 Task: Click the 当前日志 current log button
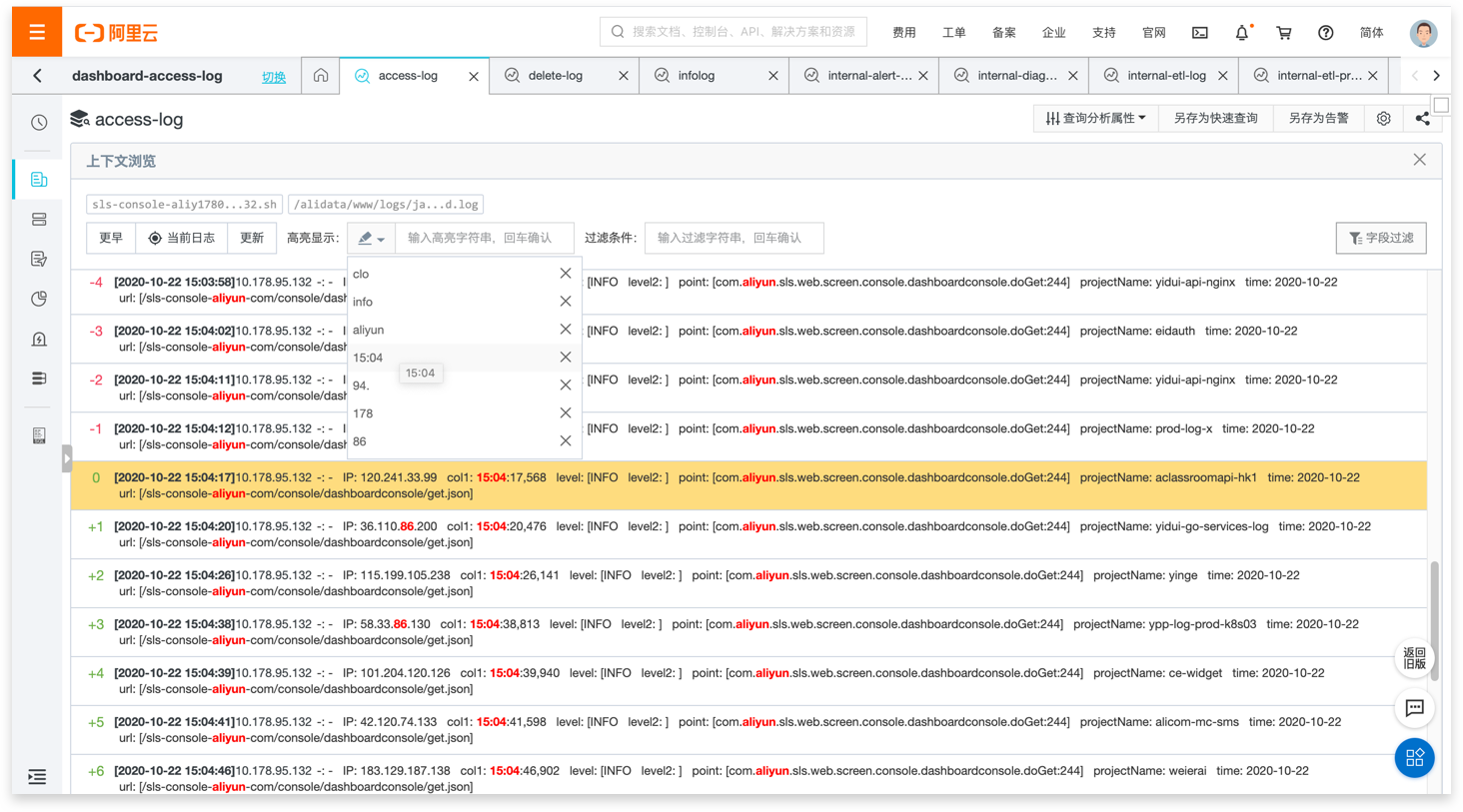pos(181,239)
